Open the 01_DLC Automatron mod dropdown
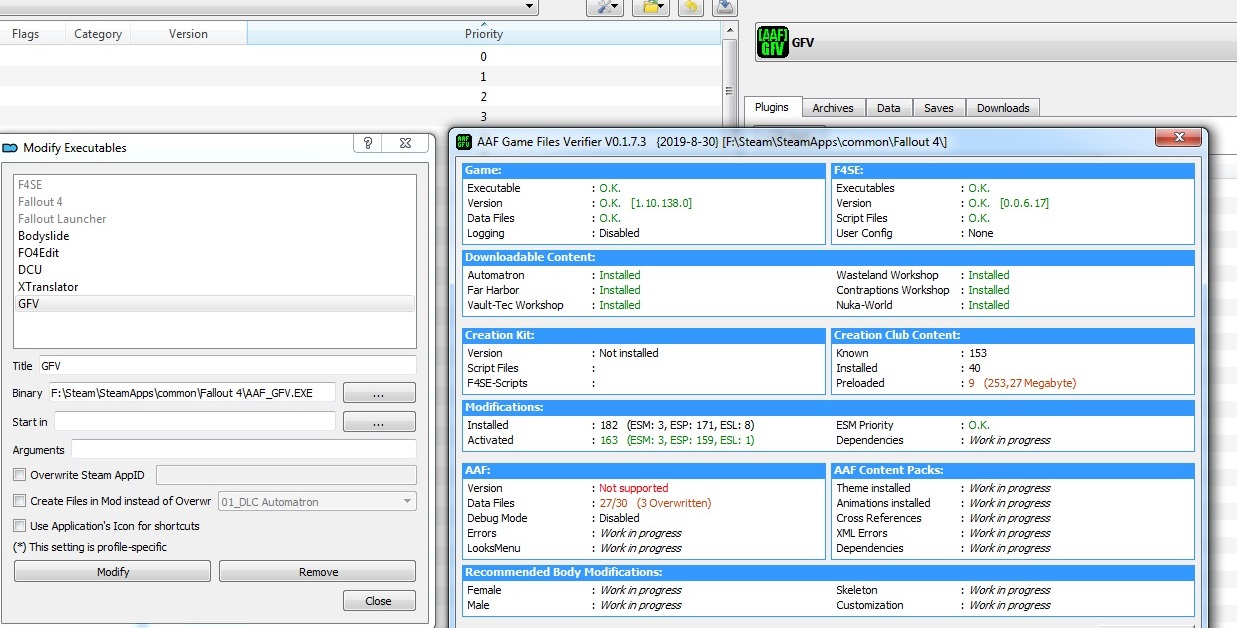 tap(317, 501)
